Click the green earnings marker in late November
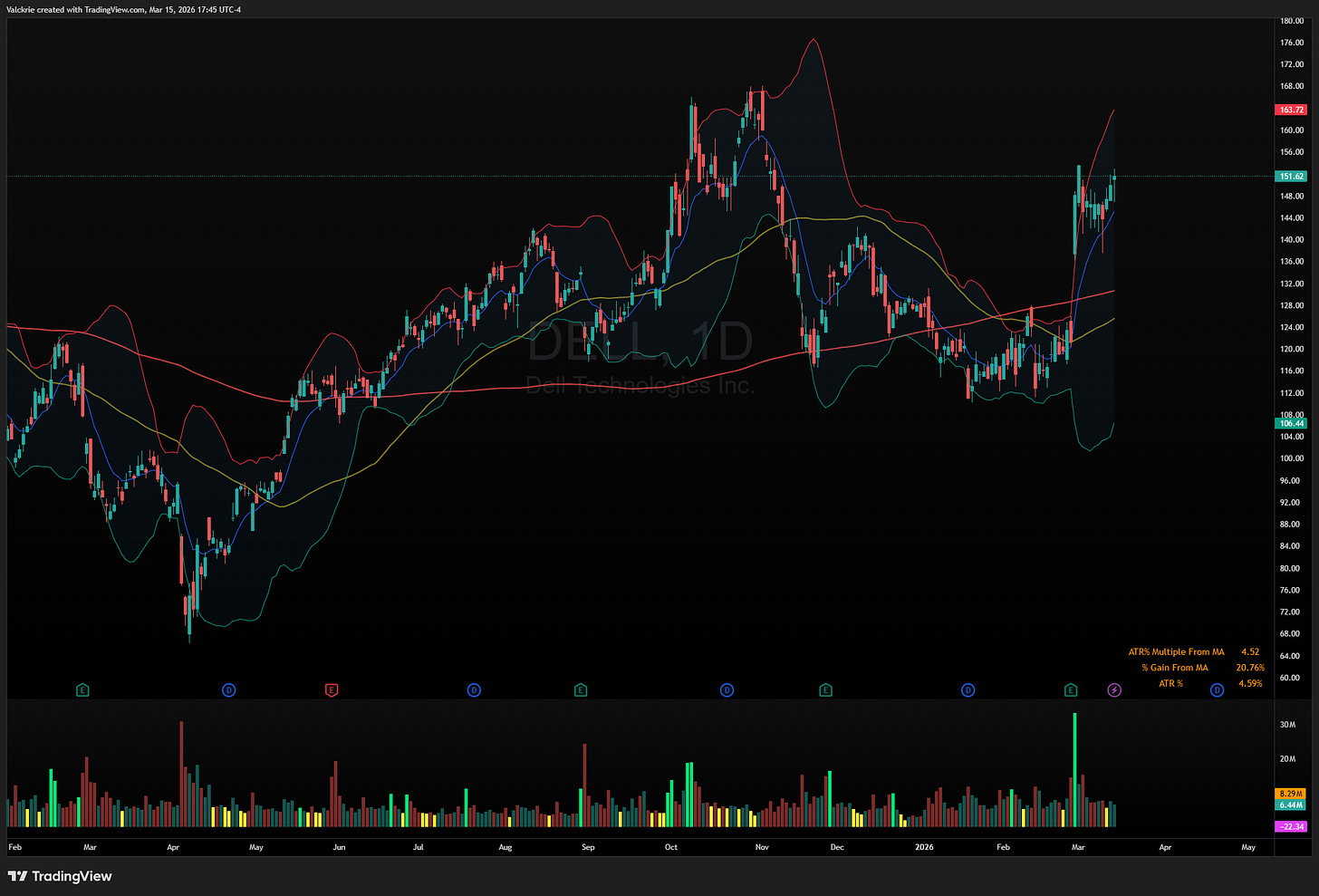This screenshot has height=896, width=1319. pyautogui.click(x=825, y=690)
